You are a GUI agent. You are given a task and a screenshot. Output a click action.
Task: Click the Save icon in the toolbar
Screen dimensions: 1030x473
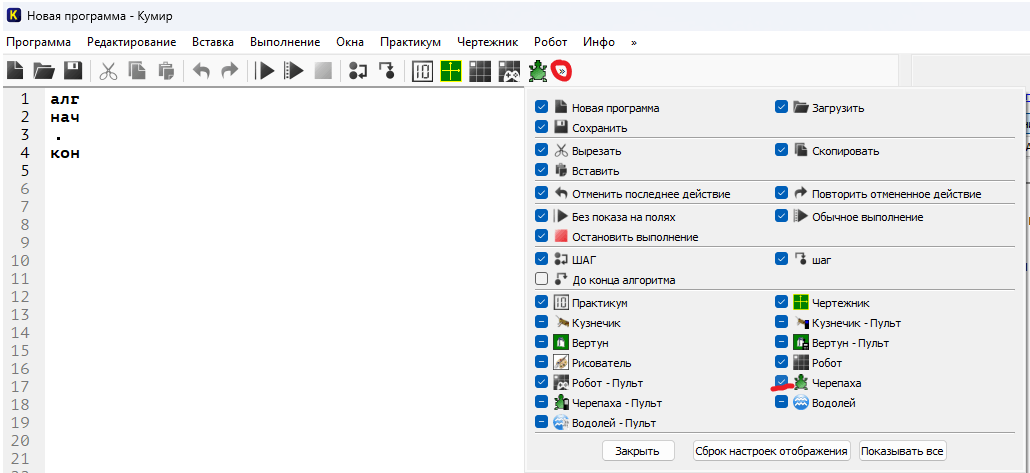tap(72, 71)
